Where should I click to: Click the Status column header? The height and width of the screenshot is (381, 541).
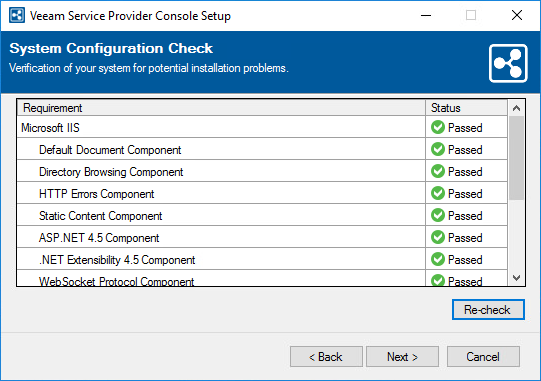click(466, 108)
